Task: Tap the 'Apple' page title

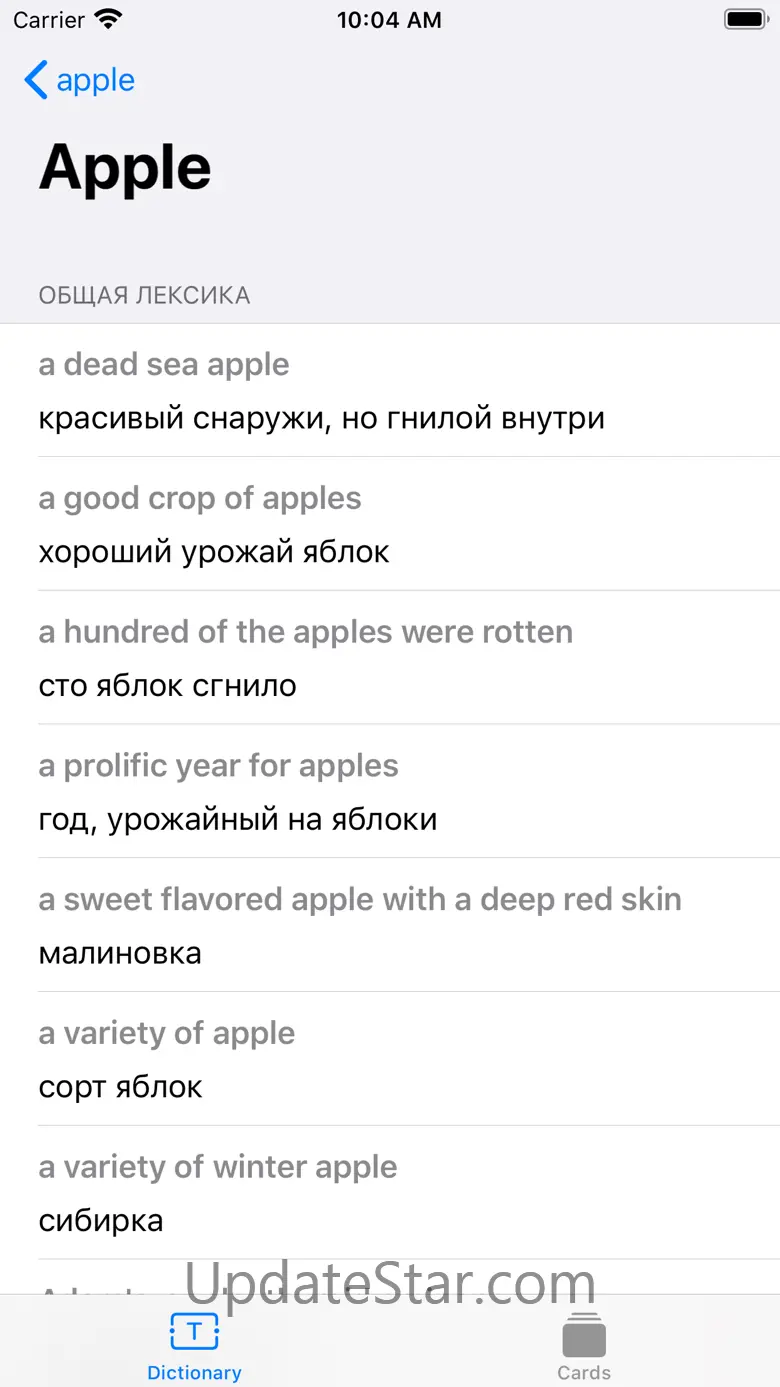Action: (125, 168)
